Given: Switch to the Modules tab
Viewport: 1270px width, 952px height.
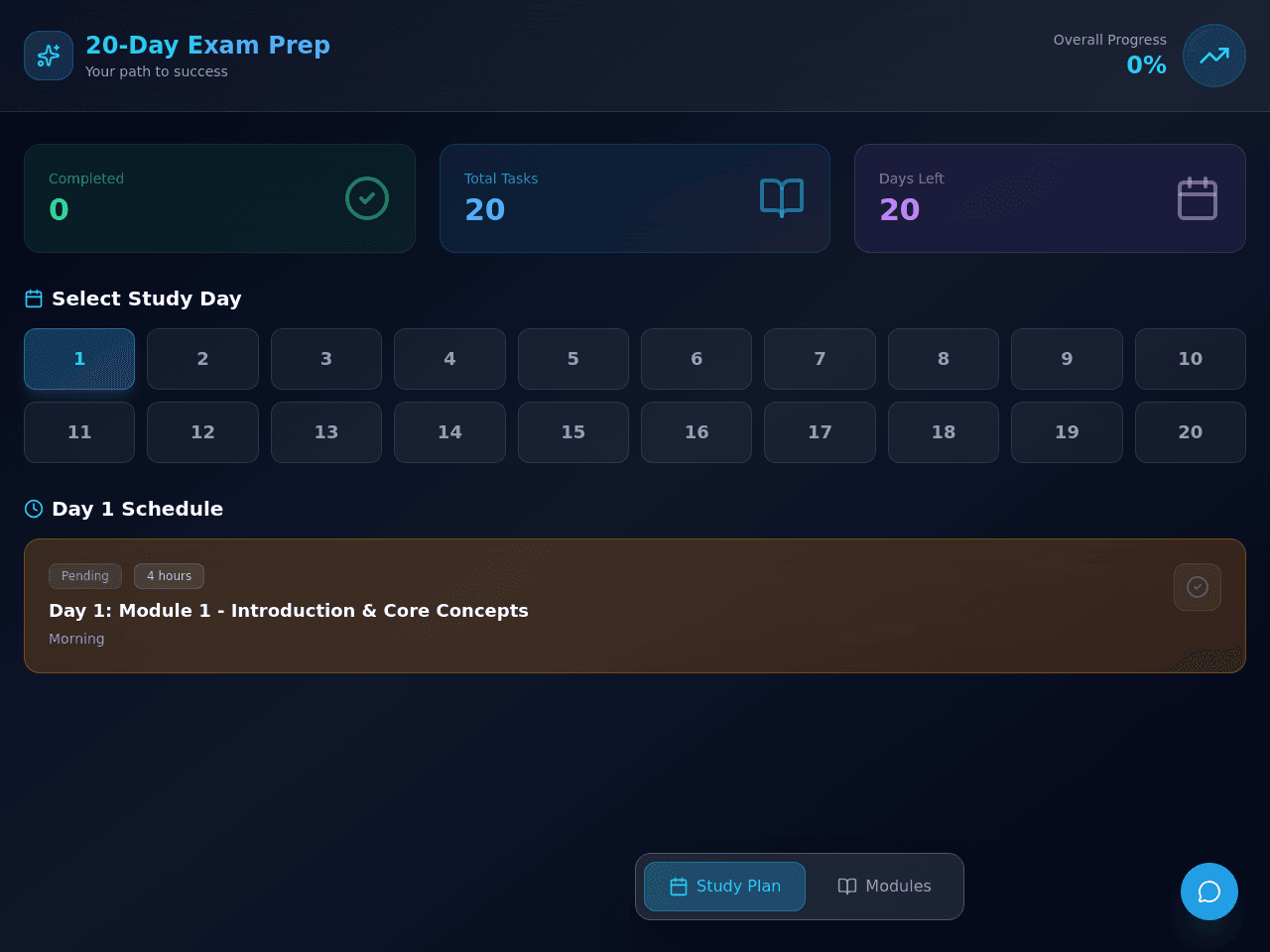Looking at the screenshot, I should coord(884,887).
